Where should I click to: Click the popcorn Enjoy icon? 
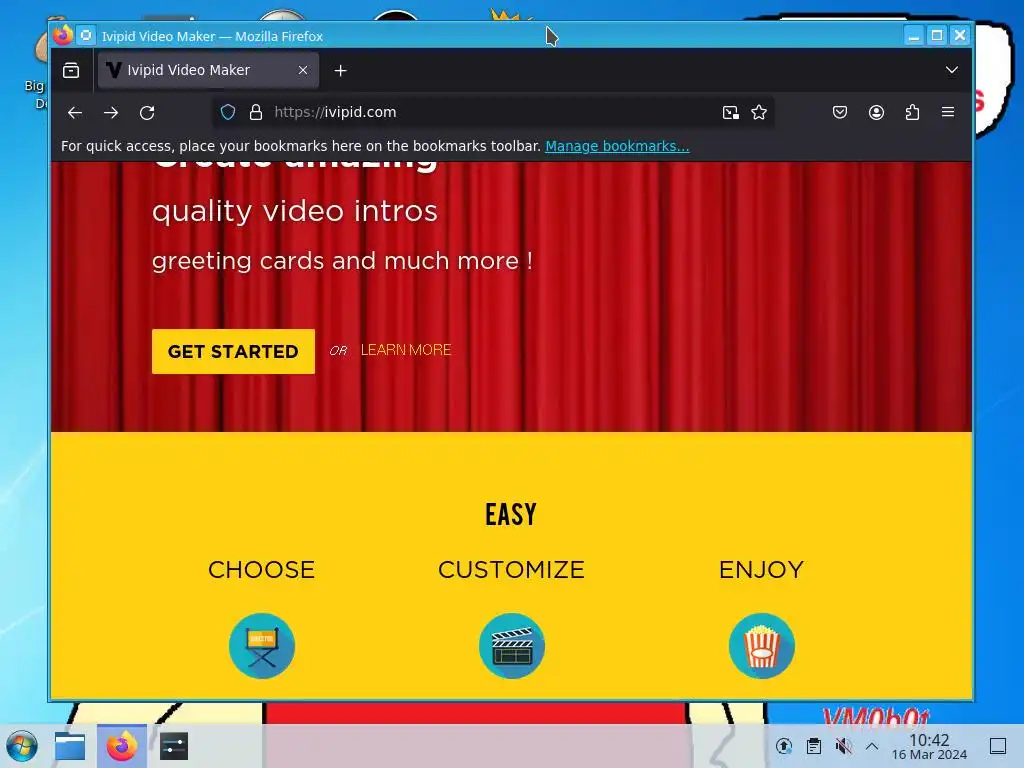coord(761,646)
